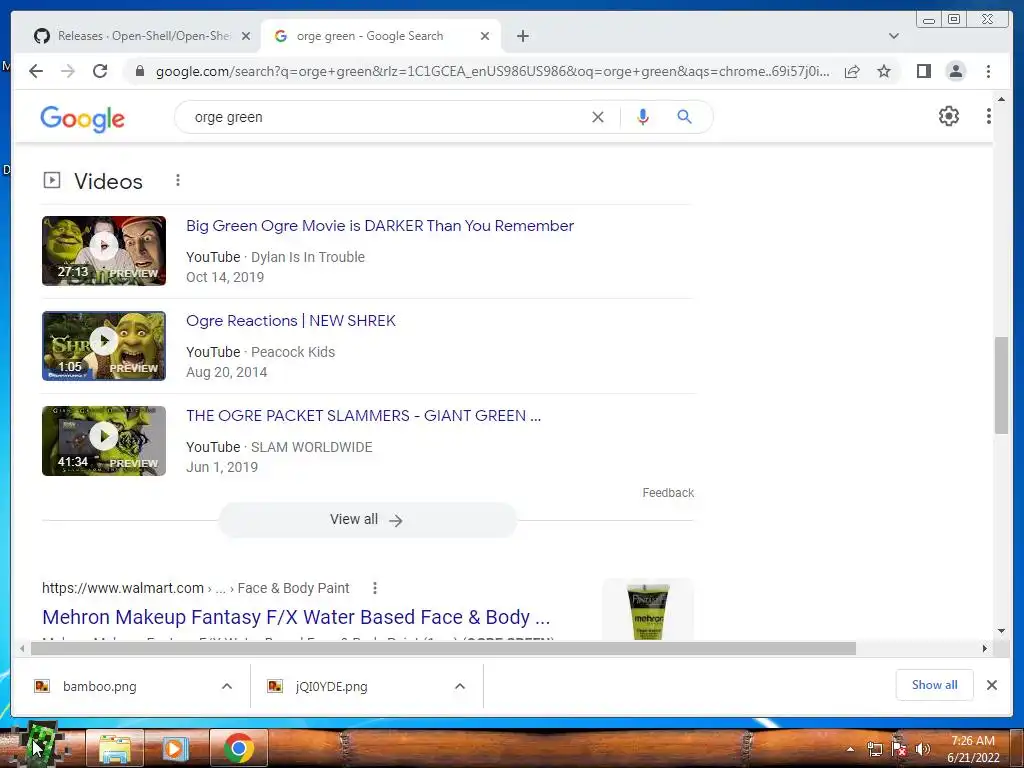The image size is (1024, 768).
Task: Open Big Green Ogre Movie is DARKER link
Action: [379, 226]
